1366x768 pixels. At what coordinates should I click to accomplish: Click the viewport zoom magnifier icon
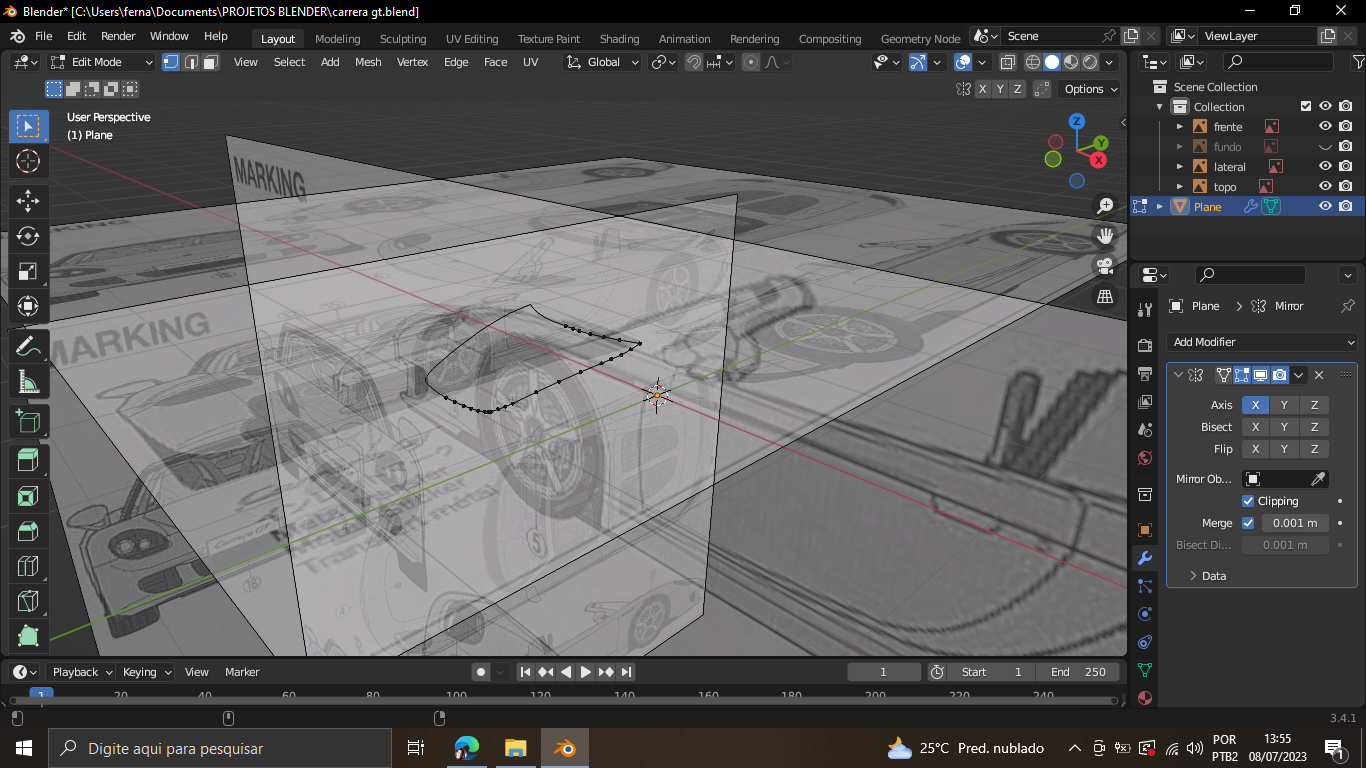click(x=1105, y=206)
